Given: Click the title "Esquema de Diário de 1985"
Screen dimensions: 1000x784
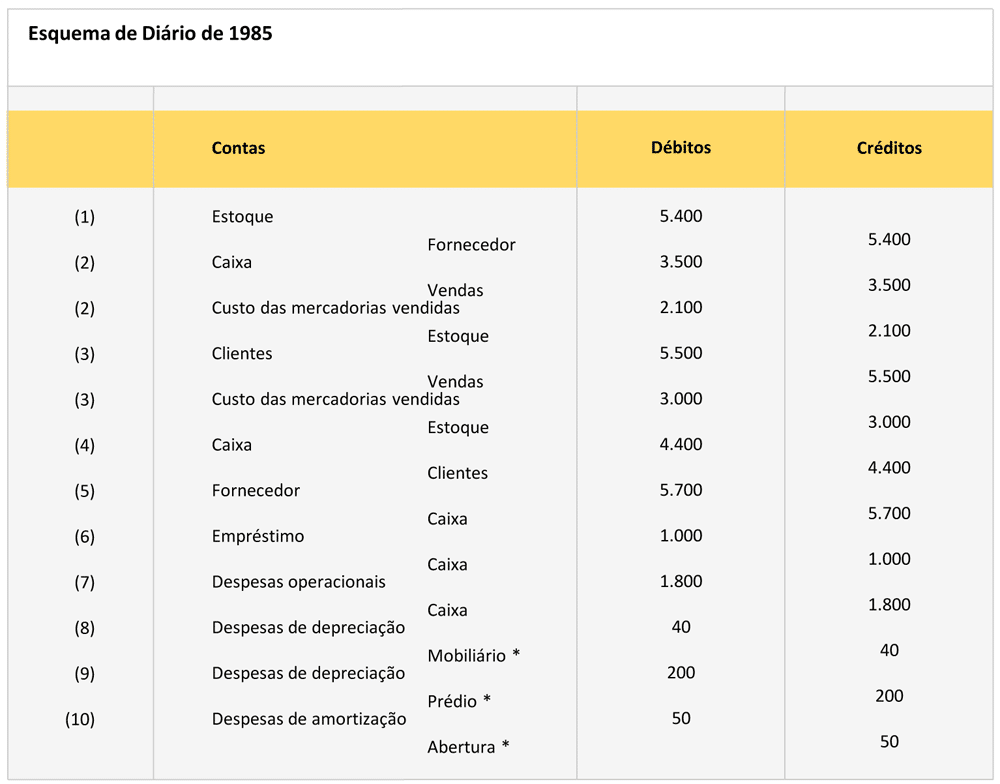Looking at the screenshot, I should click(150, 33).
